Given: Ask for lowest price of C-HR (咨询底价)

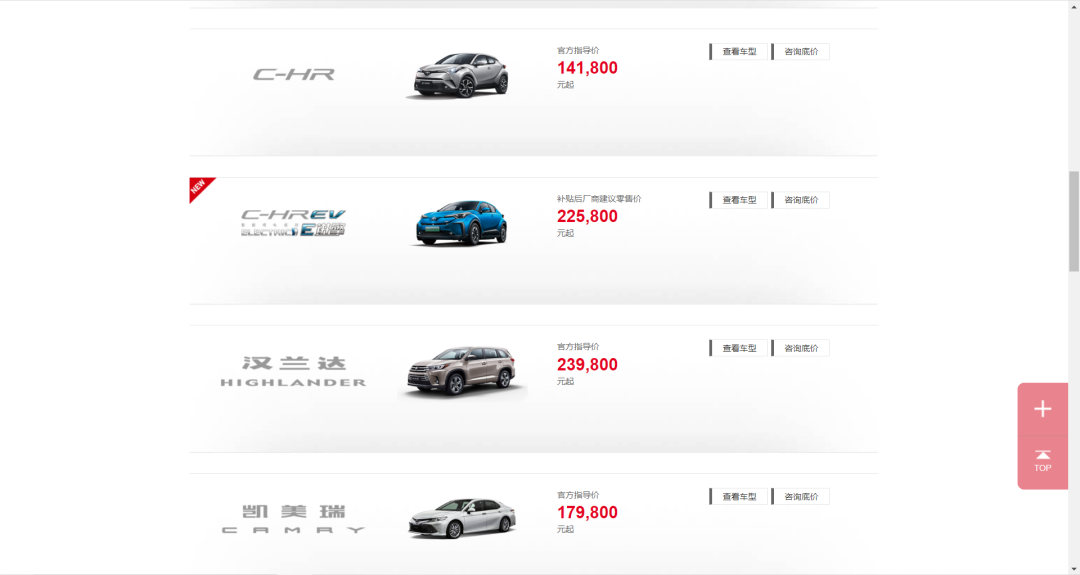Looking at the screenshot, I should pyautogui.click(x=800, y=52).
